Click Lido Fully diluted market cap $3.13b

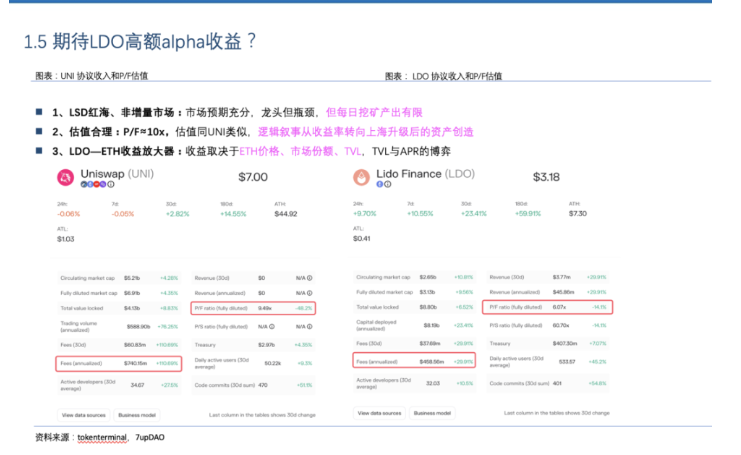pos(427,292)
